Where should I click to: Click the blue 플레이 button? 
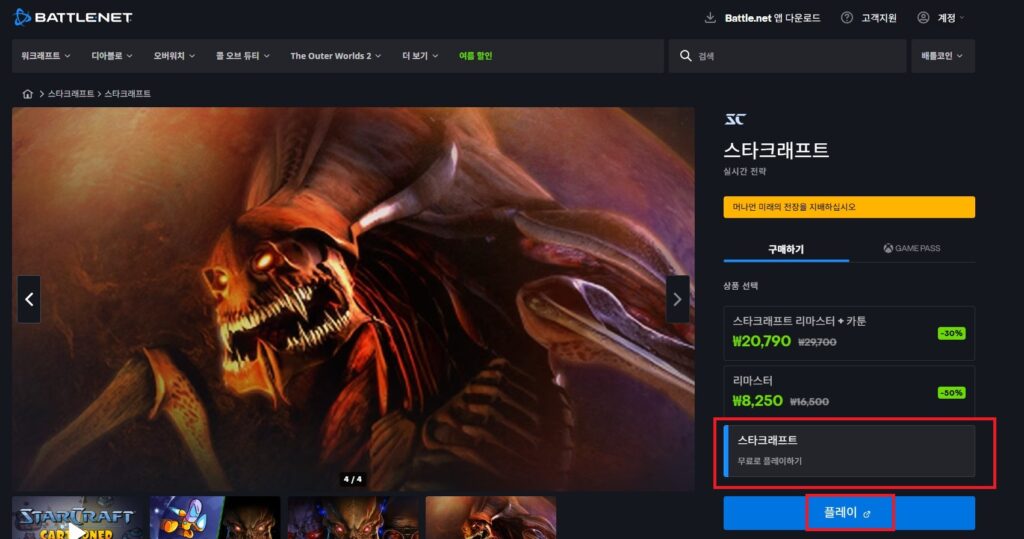[x=849, y=513]
